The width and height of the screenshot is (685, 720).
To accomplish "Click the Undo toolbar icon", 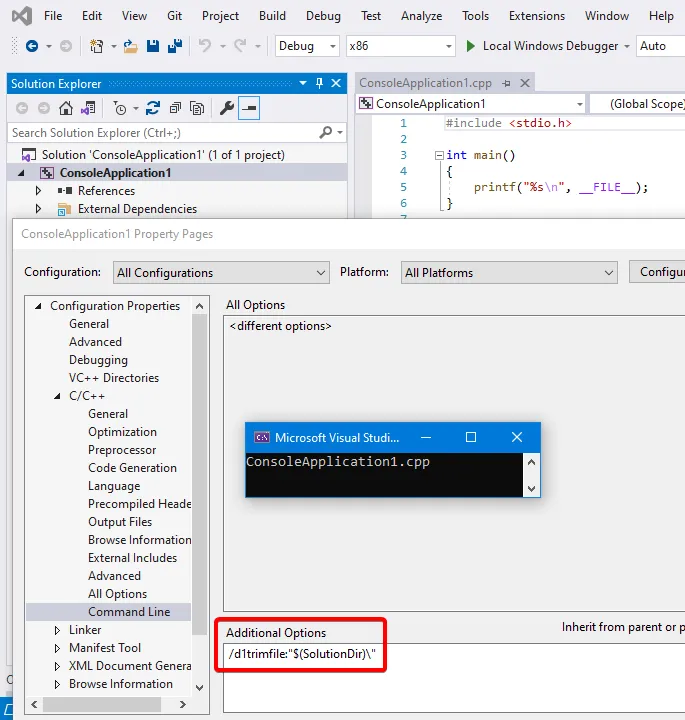I will [x=205, y=46].
